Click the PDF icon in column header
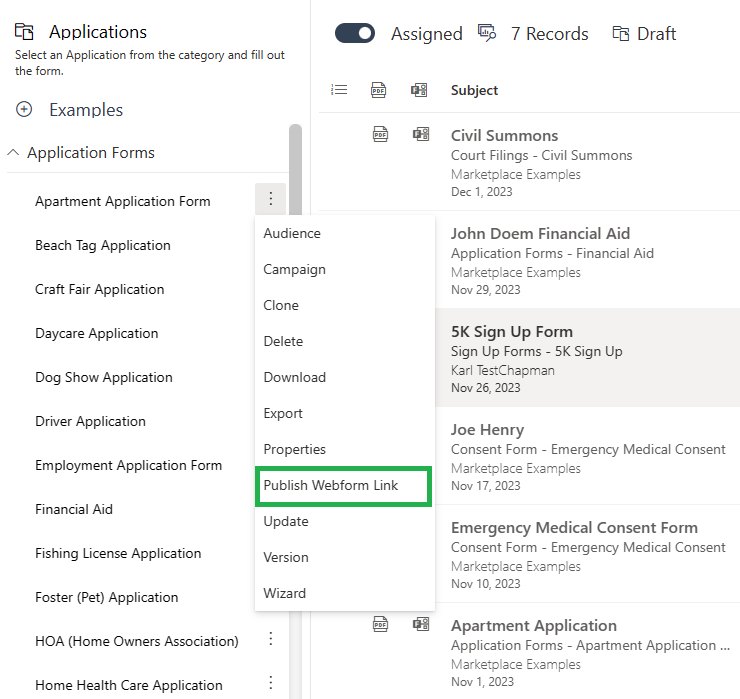The width and height of the screenshot is (740, 699). pos(378,90)
